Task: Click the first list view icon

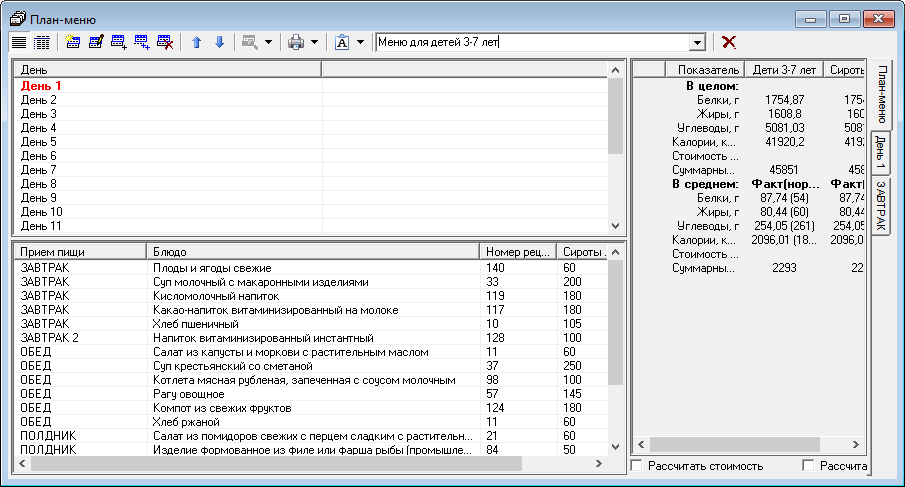Action: coord(19,42)
